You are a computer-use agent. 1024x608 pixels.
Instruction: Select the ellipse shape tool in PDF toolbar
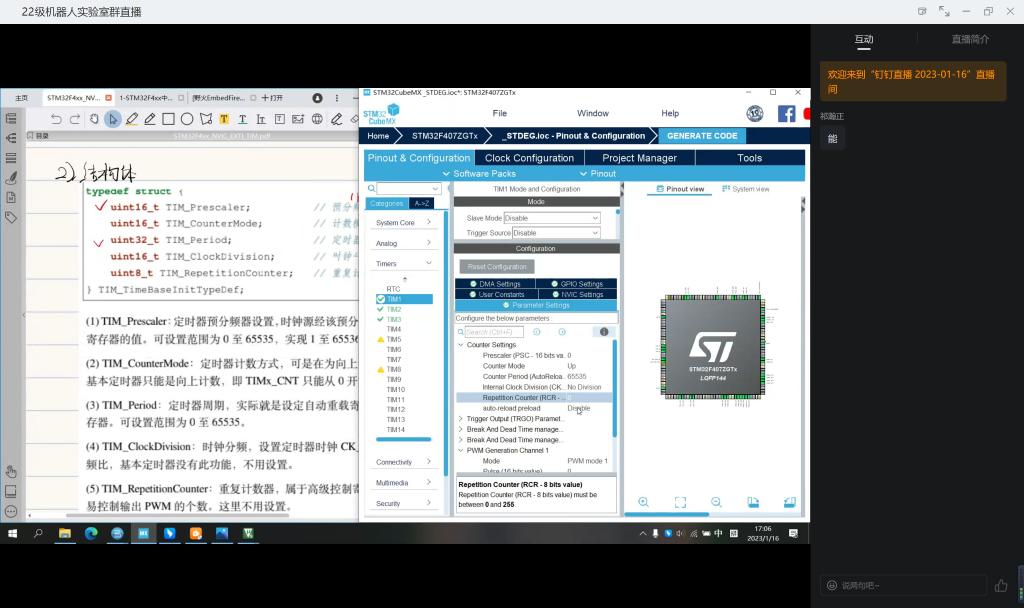pos(187,119)
